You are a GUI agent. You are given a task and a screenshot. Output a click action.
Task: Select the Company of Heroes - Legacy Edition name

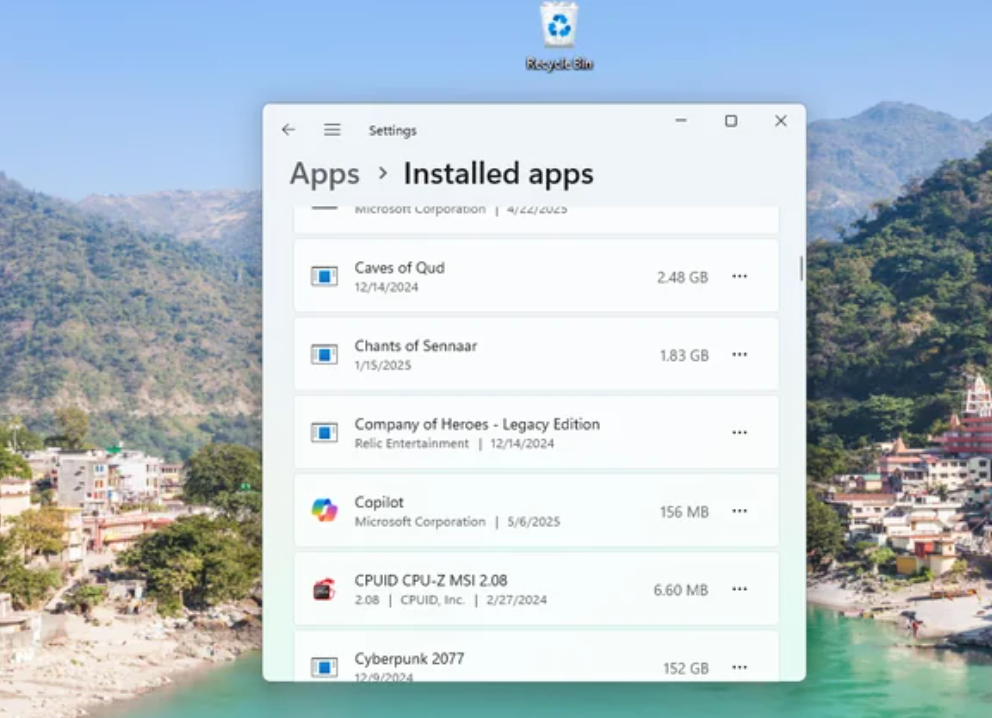tap(477, 424)
